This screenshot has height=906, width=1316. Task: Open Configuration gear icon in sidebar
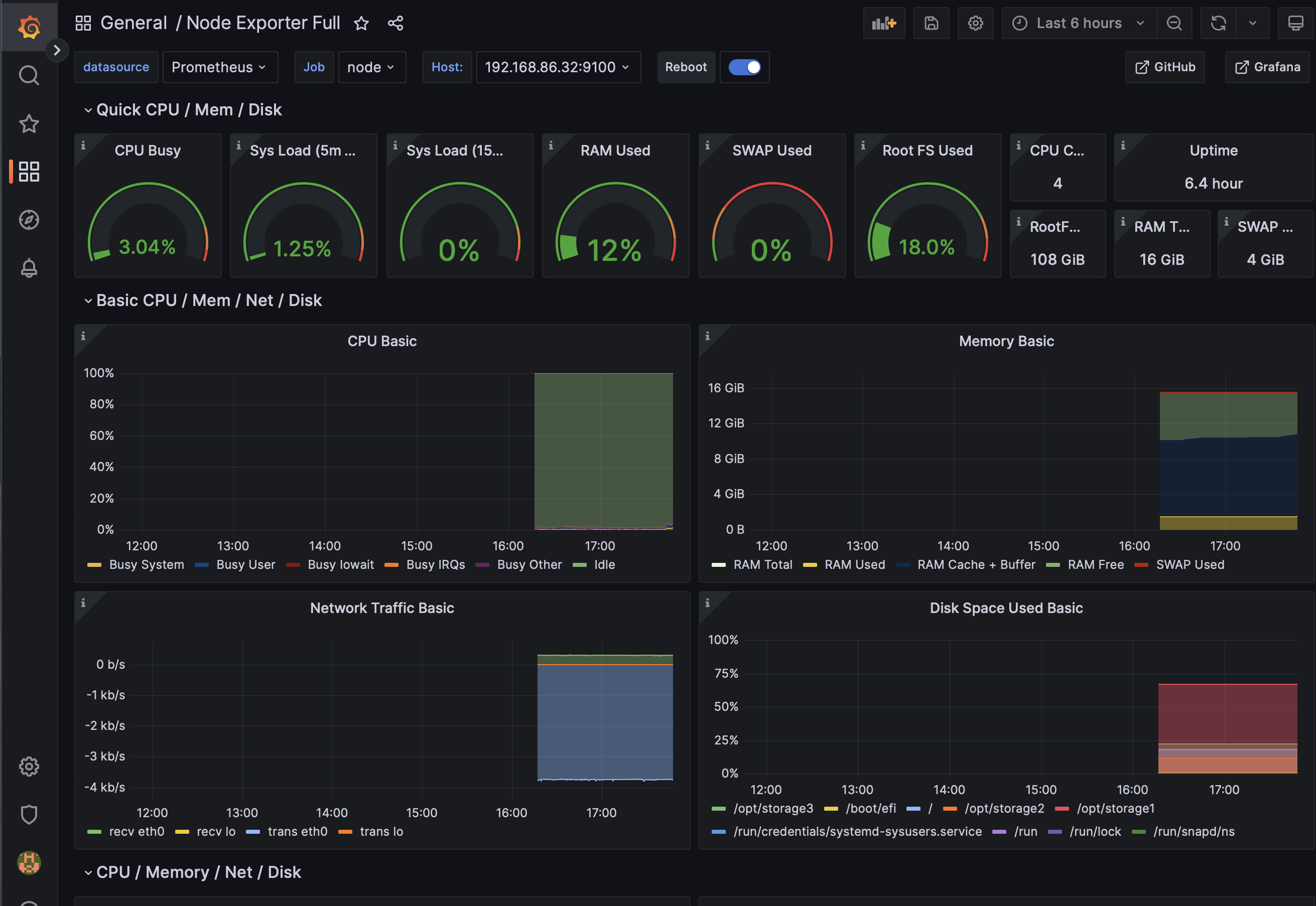coord(29,767)
